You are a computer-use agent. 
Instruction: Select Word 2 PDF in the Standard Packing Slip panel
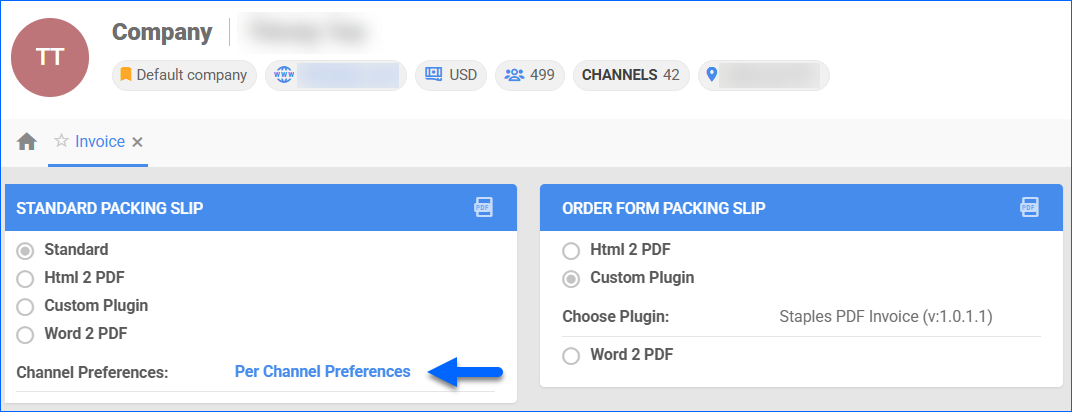pos(26,334)
